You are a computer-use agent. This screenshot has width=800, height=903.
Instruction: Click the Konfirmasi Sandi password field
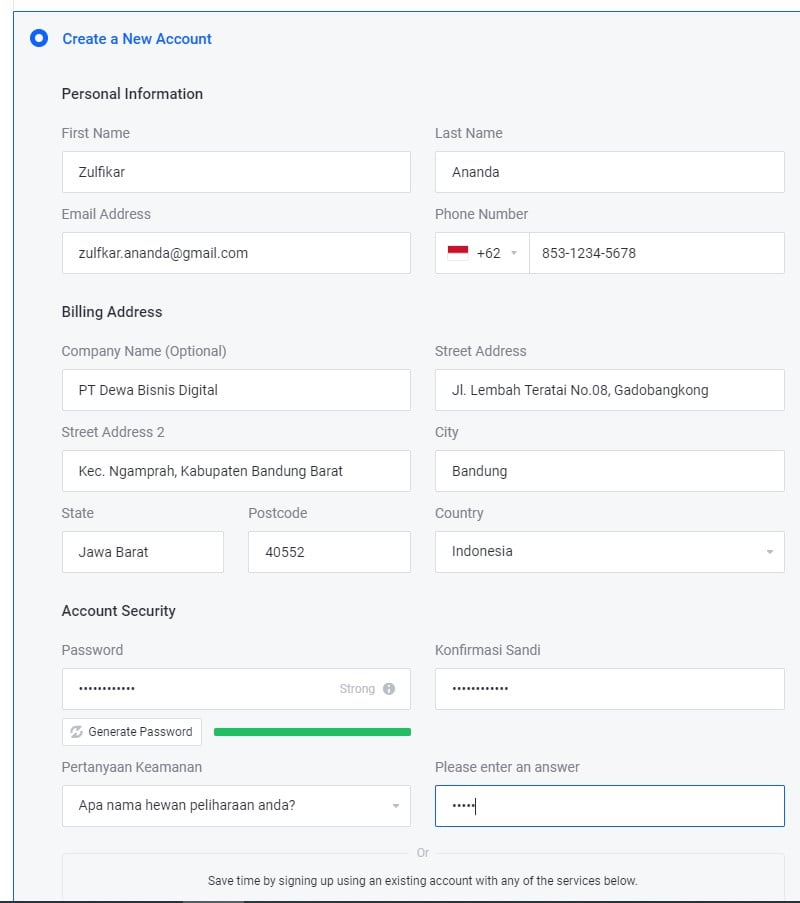[609, 689]
